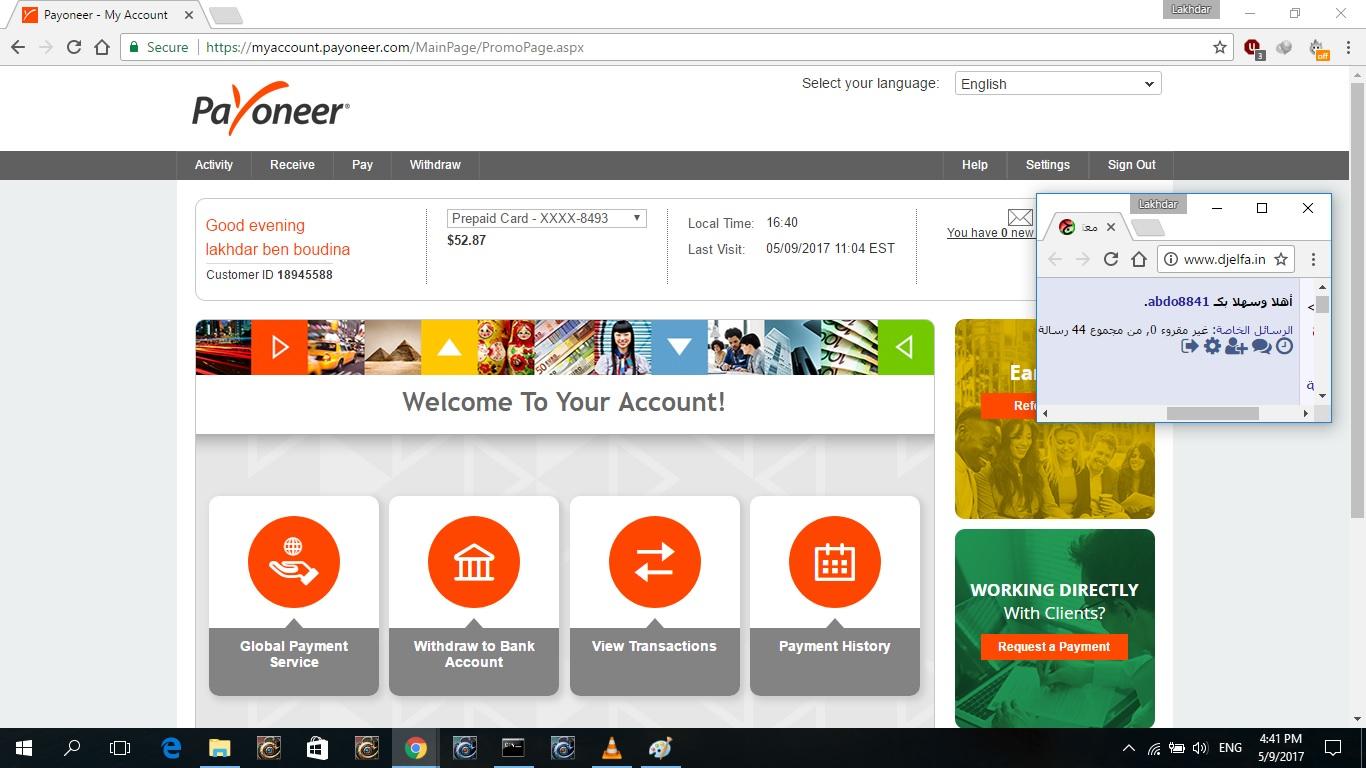Open VLC media player from the taskbar
1366x768 pixels.
point(611,748)
